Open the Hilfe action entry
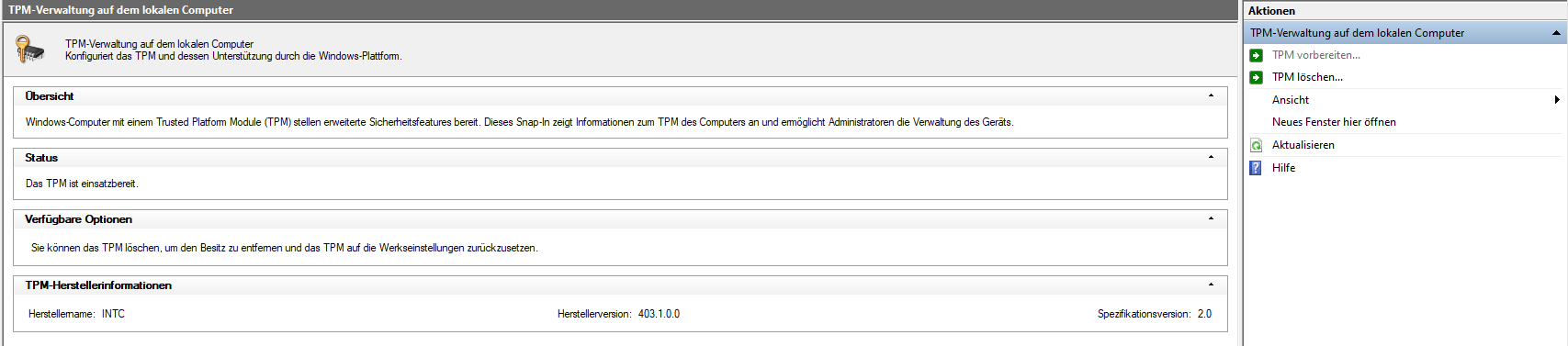 [1283, 168]
